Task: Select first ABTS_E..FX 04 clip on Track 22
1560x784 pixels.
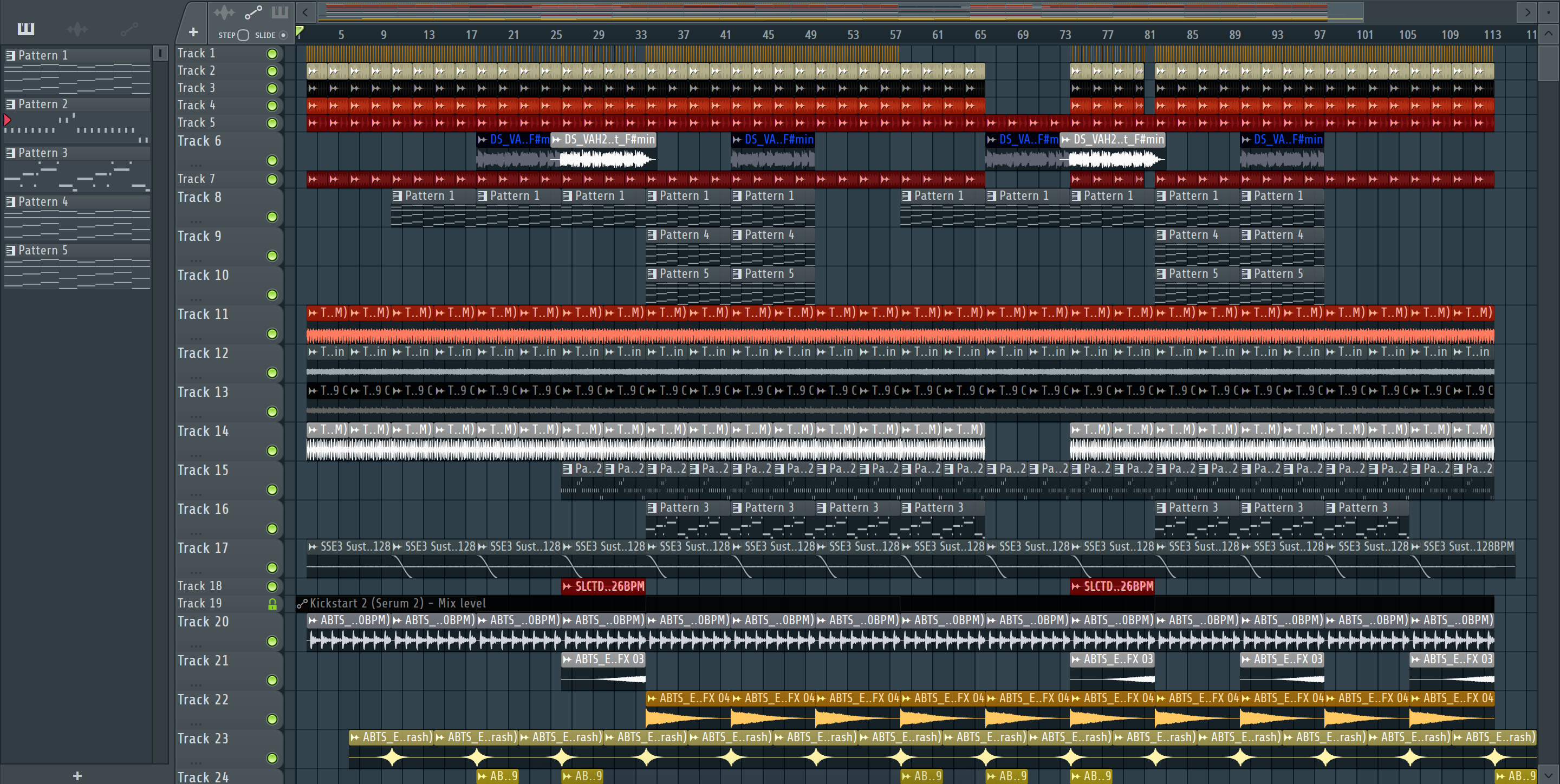Action: (688, 709)
